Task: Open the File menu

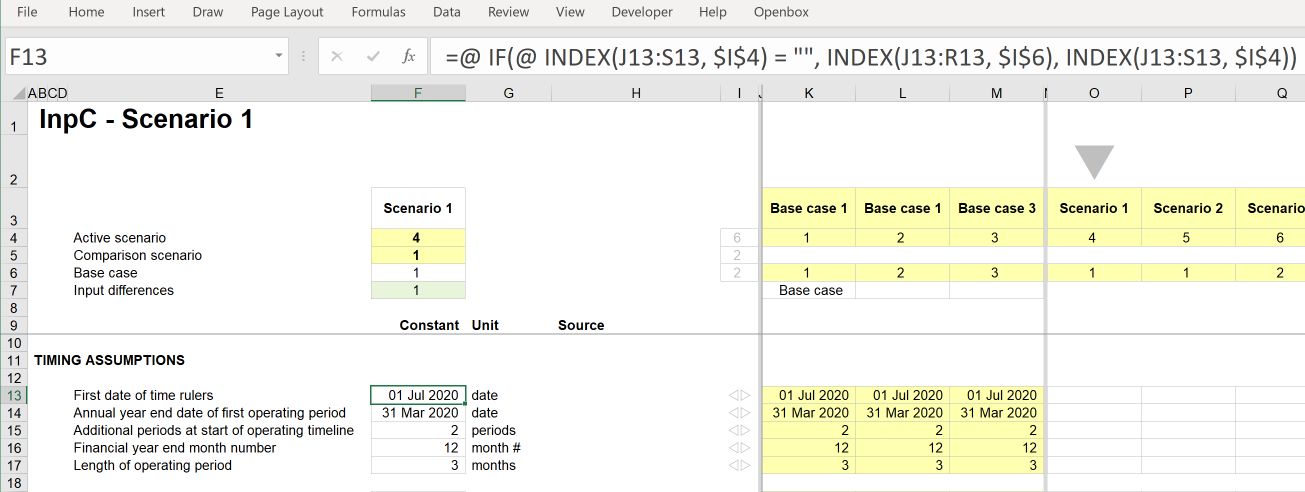Action: click(x=27, y=12)
